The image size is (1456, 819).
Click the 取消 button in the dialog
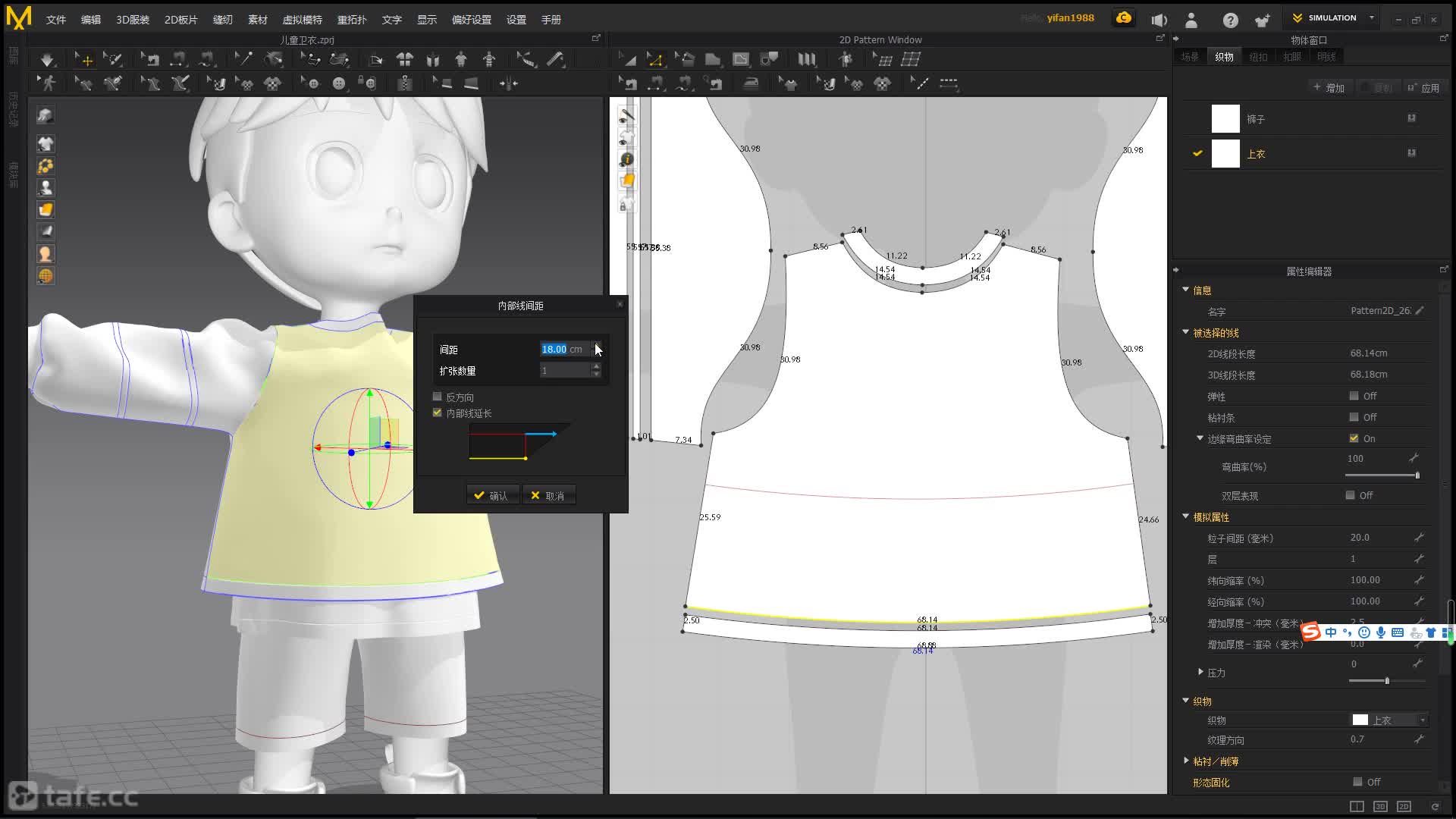pyautogui.click(x=549, y=495)
